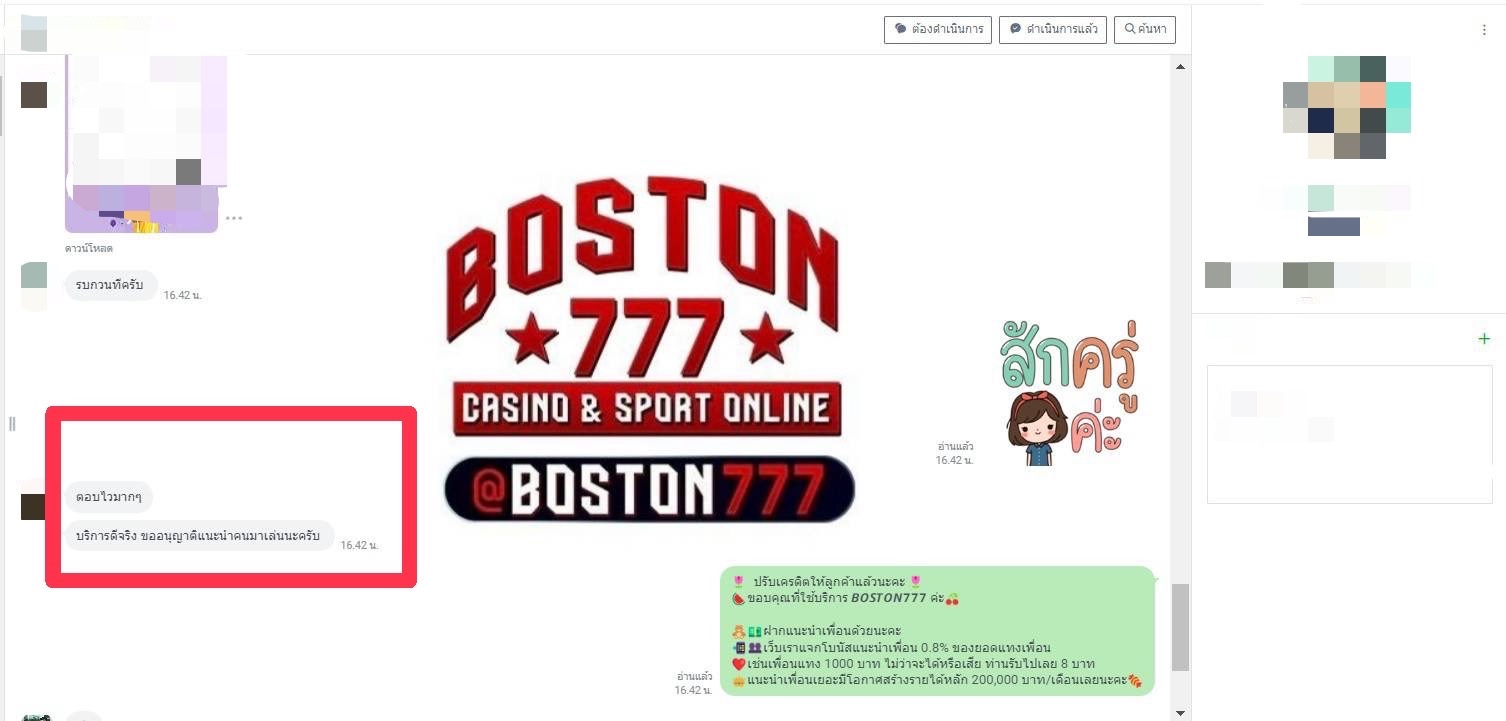The image size is (1506, 721).
Task: Click the green plus icon to add a note
Action: (1484, 339)
